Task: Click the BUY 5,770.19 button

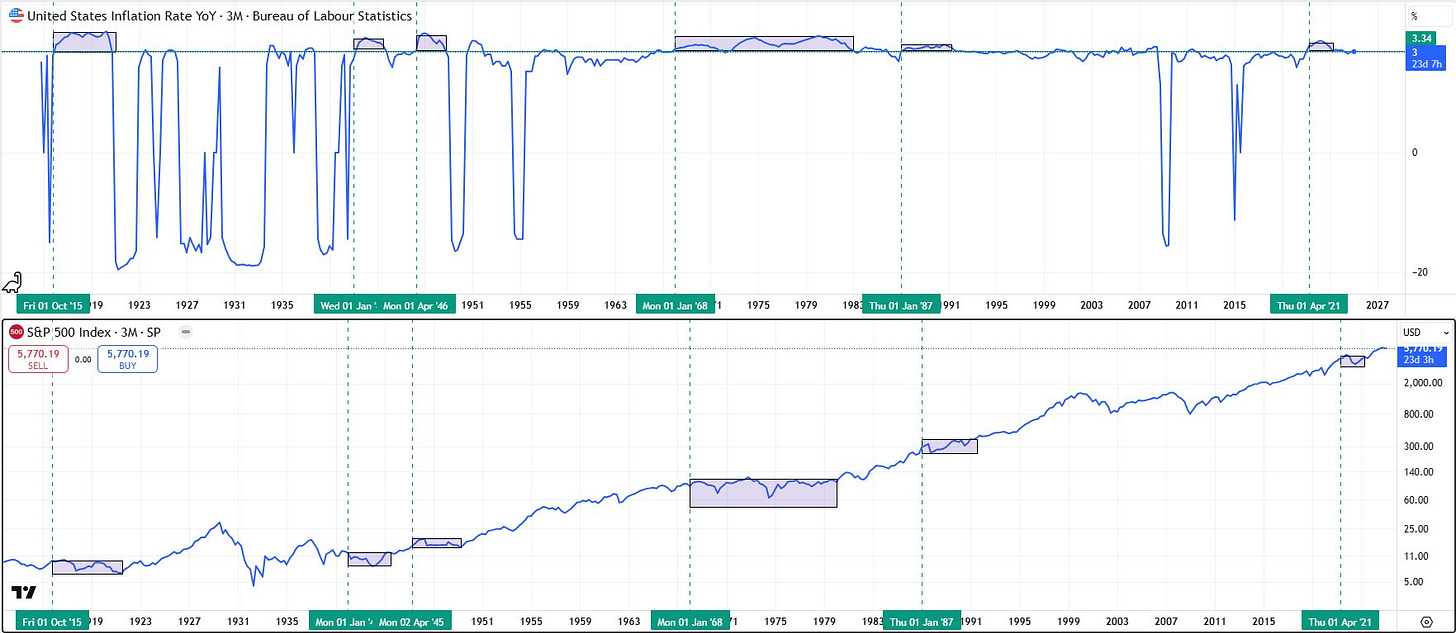Action: pyautogui.click(x=127, y=359)
